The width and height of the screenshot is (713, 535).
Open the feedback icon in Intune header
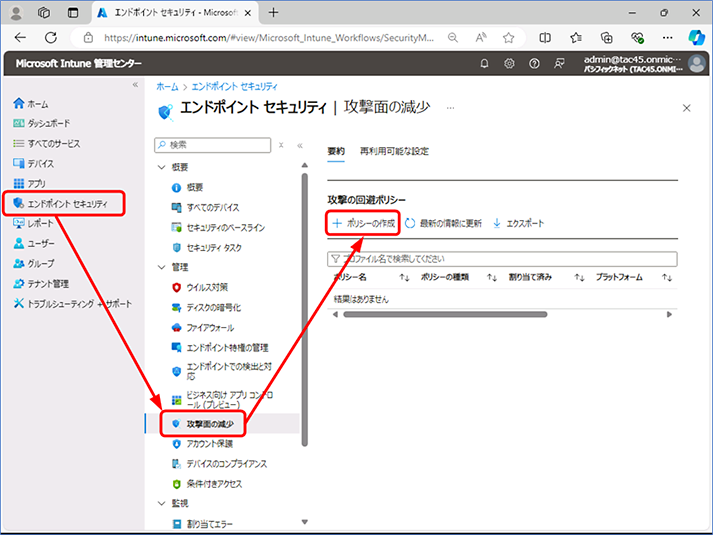click(x=559, y=64)
